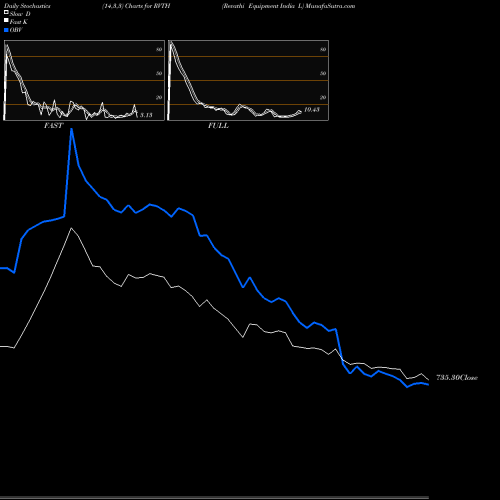
Task: Click the peak of the blue OBV line
Action: tap(71, 129)
